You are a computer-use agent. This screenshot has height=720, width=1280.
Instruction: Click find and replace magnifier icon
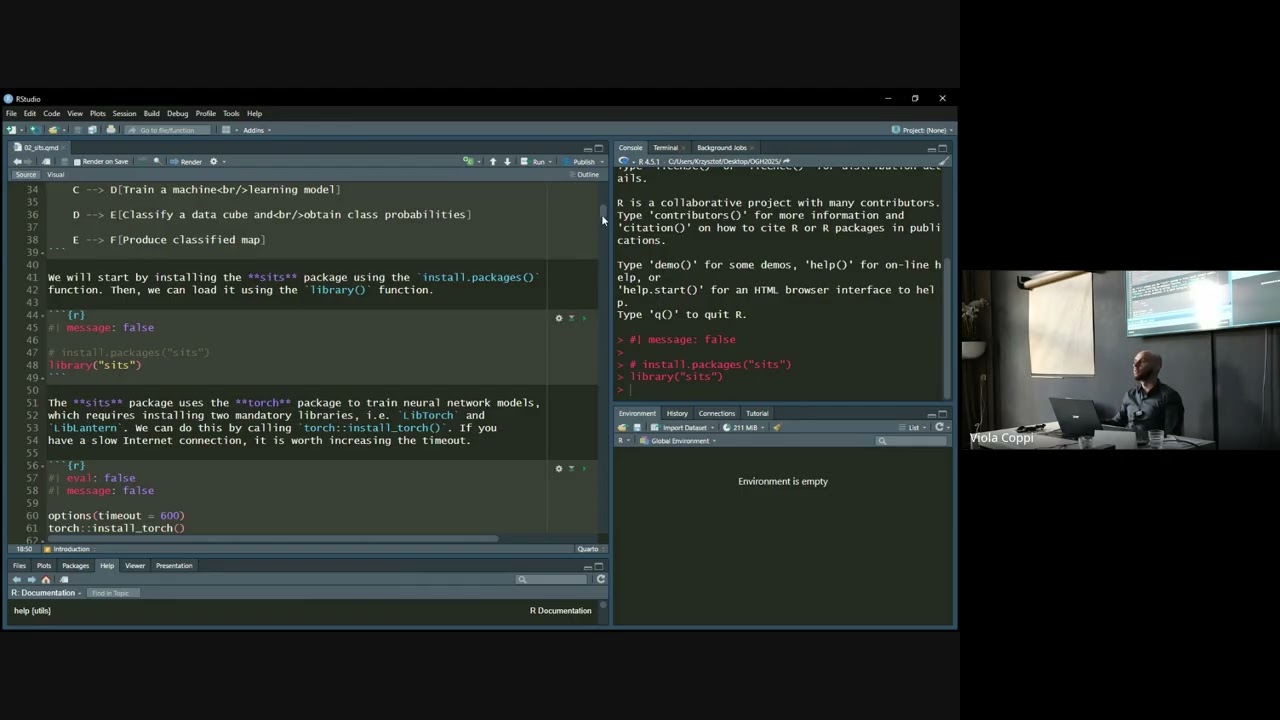(157, 161)
